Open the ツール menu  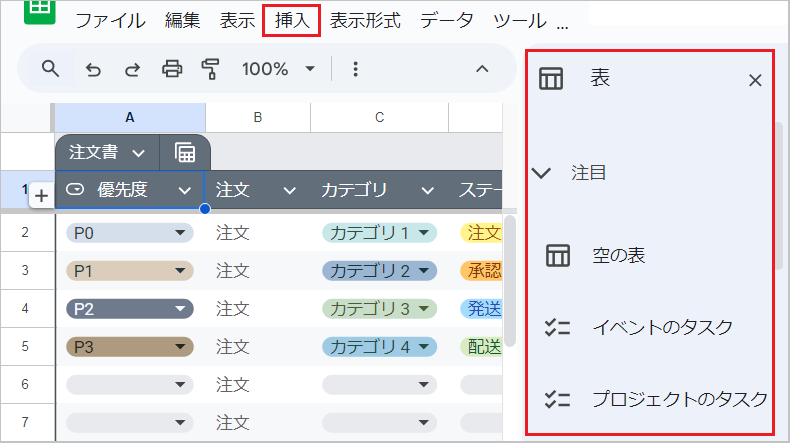click(x=520, y=21)
